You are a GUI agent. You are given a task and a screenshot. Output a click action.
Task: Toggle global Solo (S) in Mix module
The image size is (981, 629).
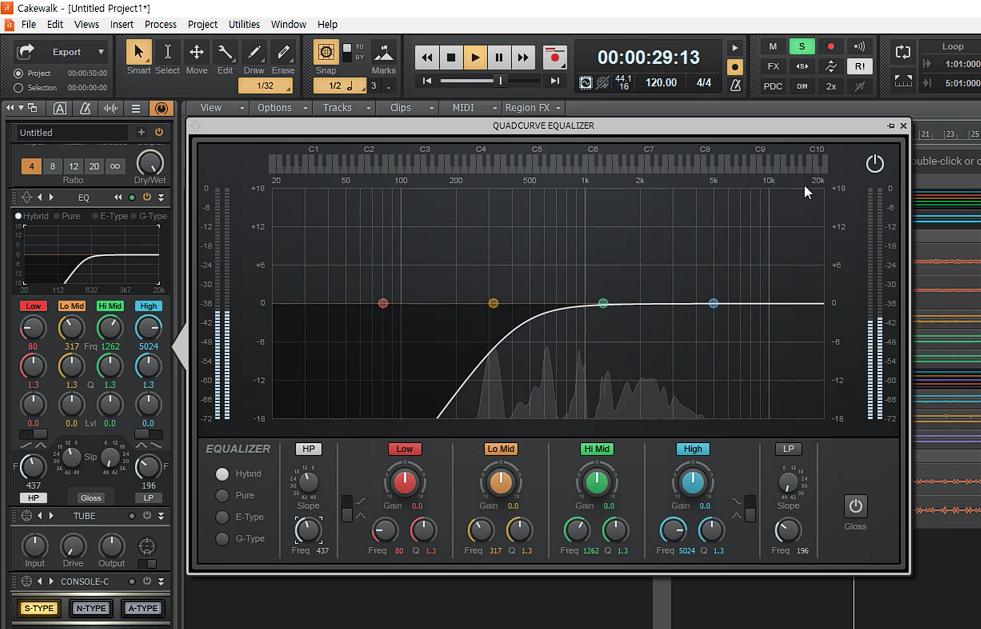pyautogui.click(x=801, y=47)
